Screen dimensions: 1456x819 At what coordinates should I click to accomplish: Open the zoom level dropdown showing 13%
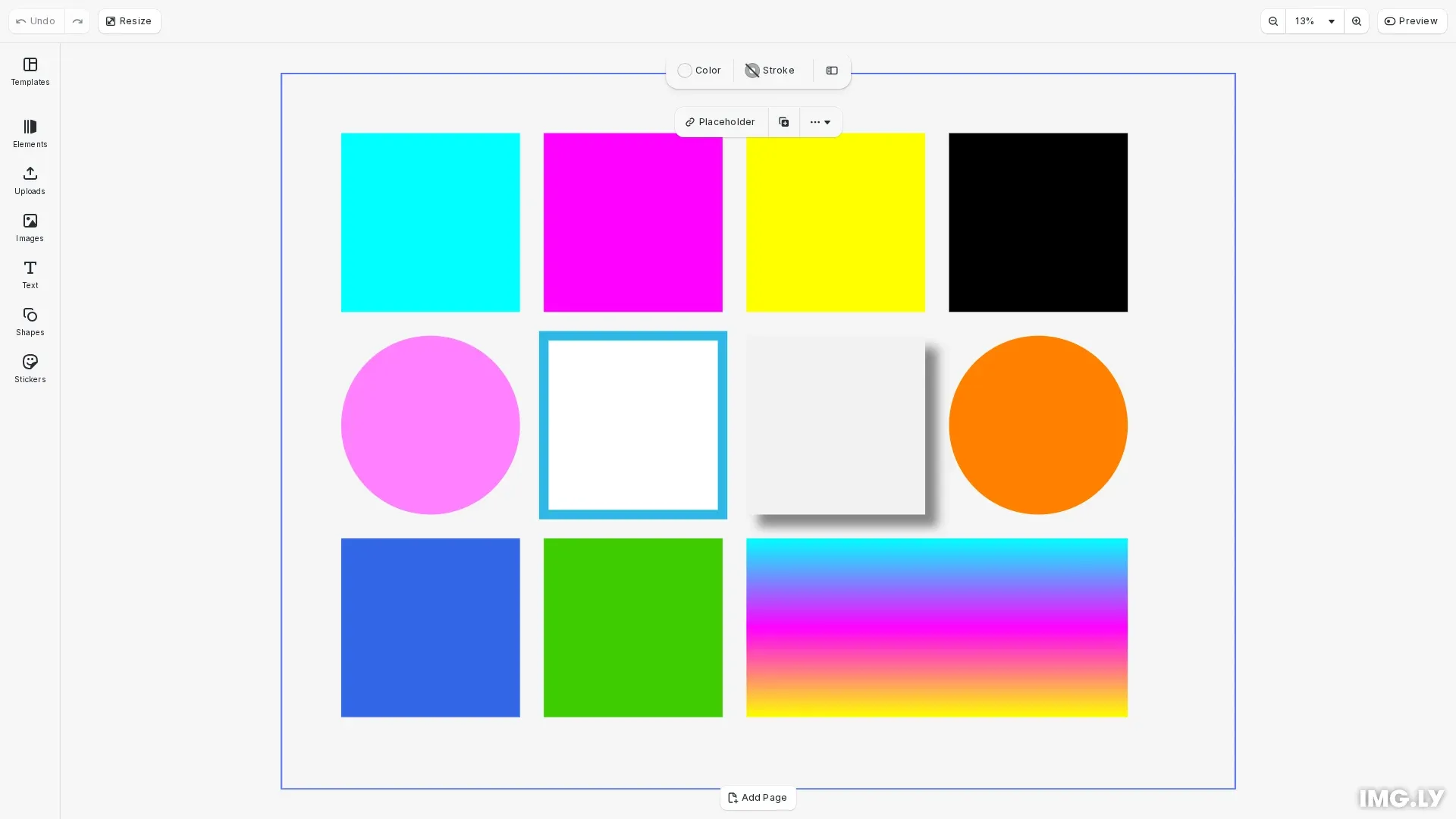(1312, 20)
